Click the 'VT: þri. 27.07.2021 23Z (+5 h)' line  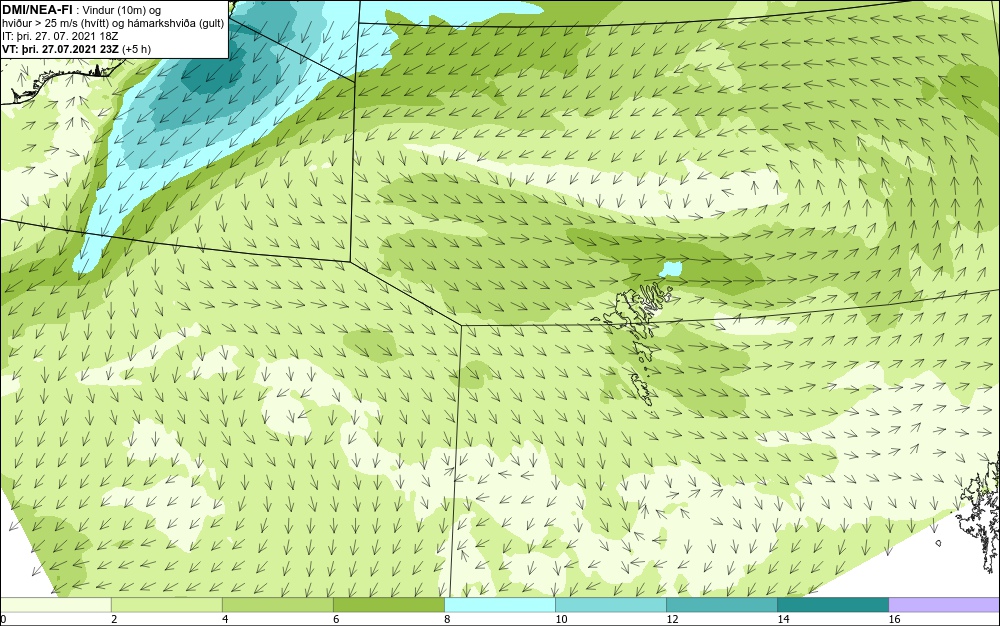pyautogui.click(x=77, y=49)
